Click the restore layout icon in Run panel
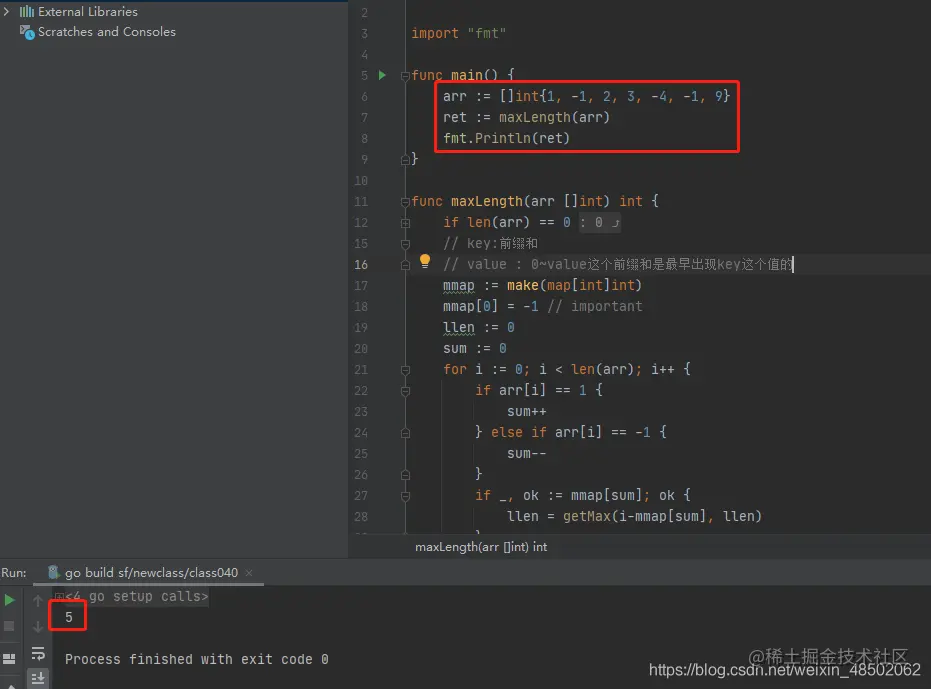This screenshot has width=931, height=689. (9, 659)
